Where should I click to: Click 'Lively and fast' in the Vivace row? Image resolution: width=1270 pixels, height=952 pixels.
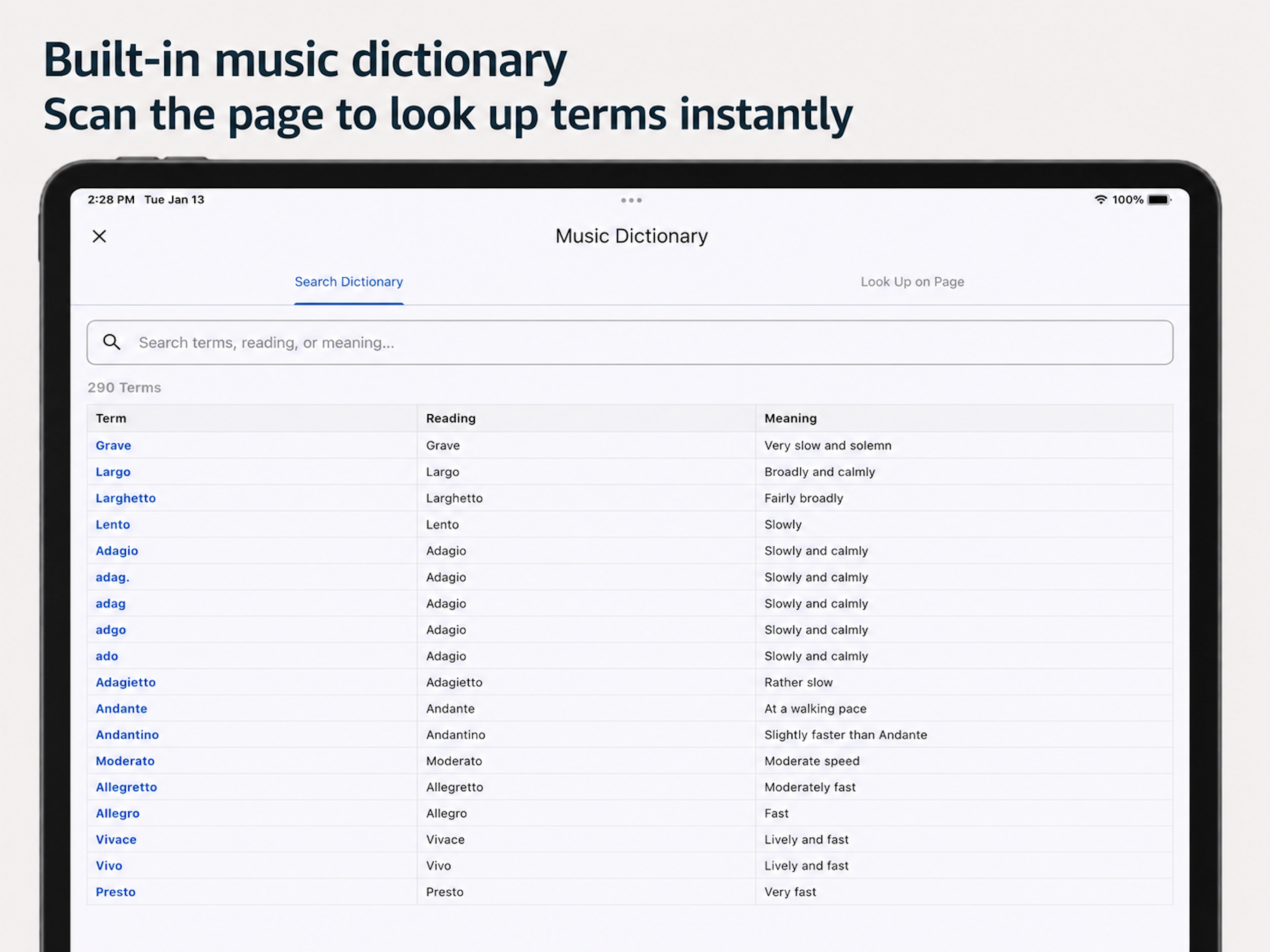tap(806, 839)
